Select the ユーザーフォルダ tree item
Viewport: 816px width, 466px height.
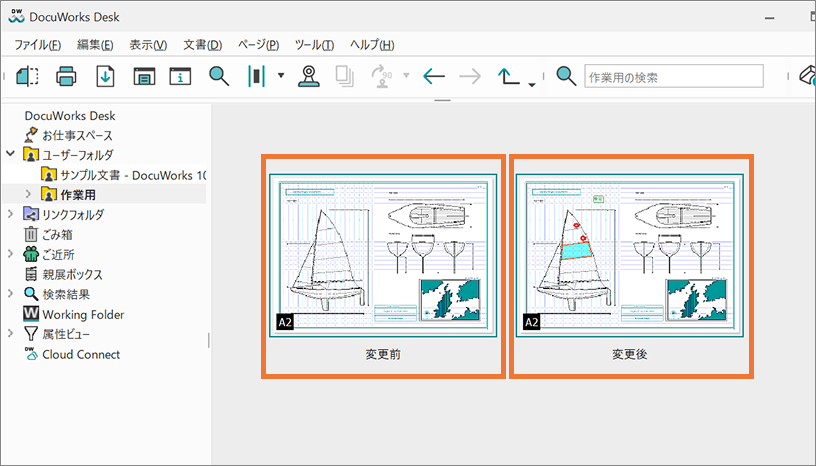click(78, 155)
